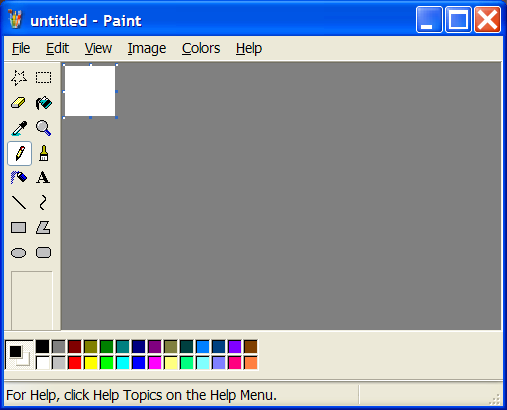Pick the dark purple color swatch
The image size is (507, 410).
155,347
